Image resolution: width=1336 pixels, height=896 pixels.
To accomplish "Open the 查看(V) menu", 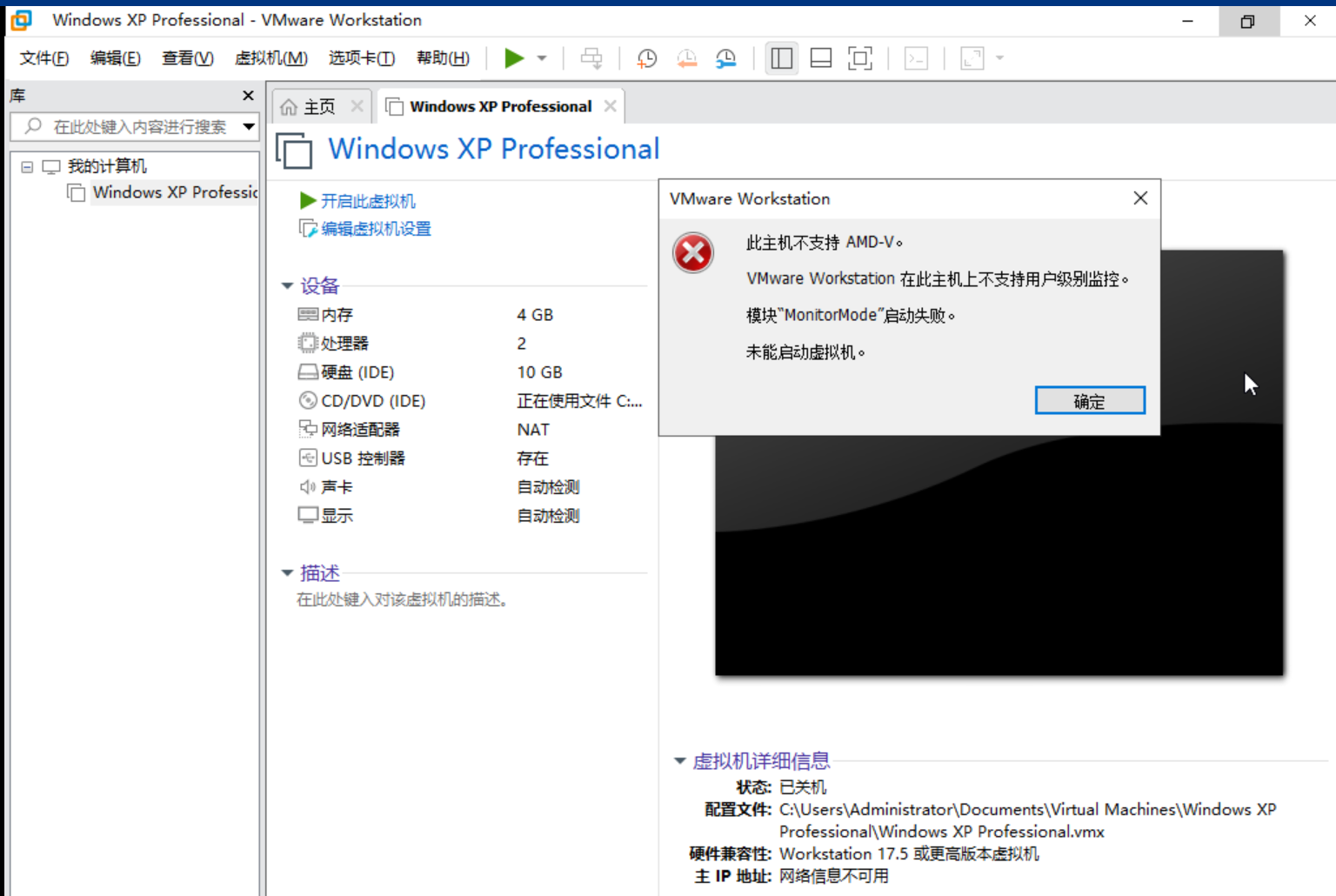I will click(x=187, y=58).
